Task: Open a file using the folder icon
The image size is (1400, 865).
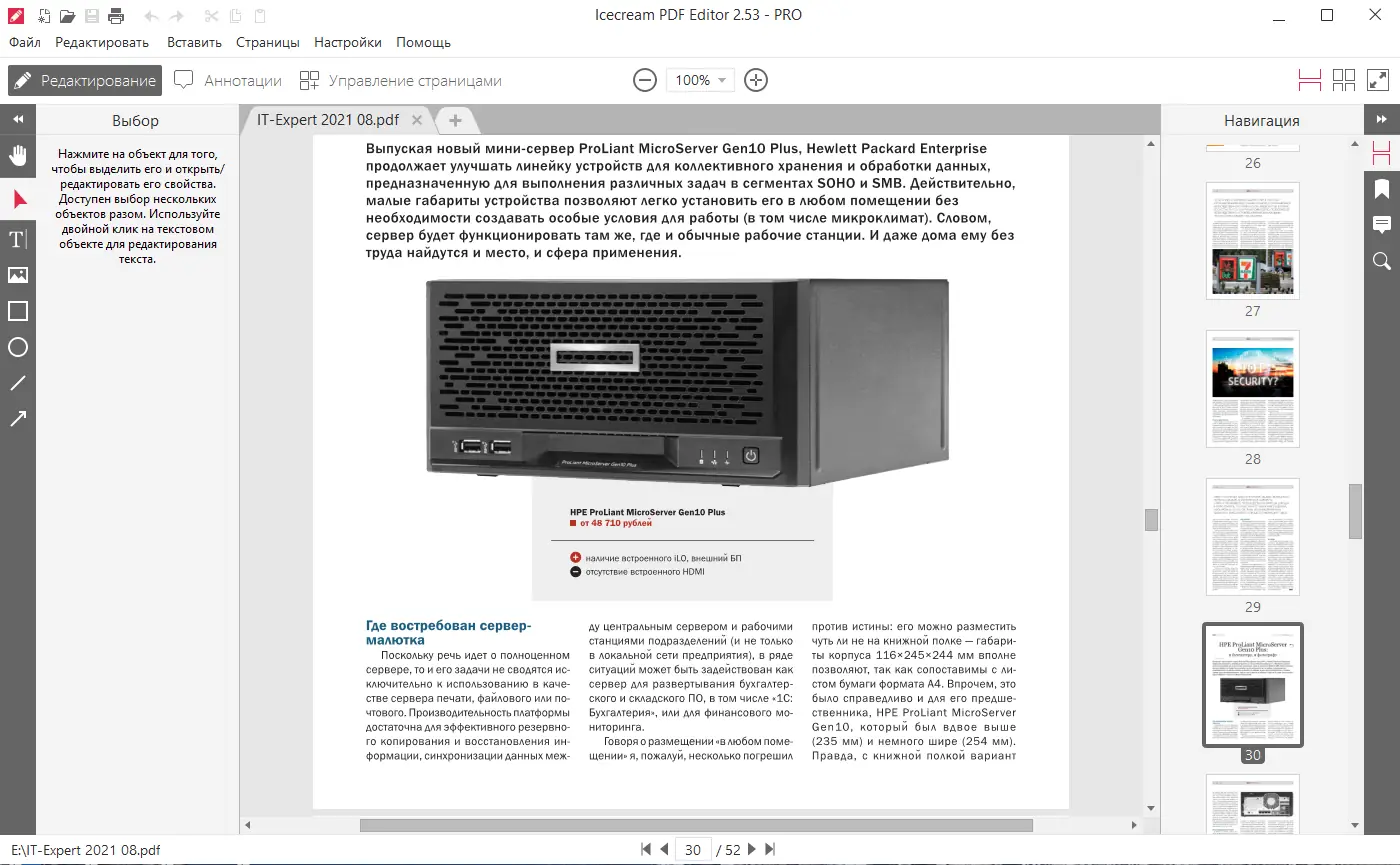Action: point(67,15)
